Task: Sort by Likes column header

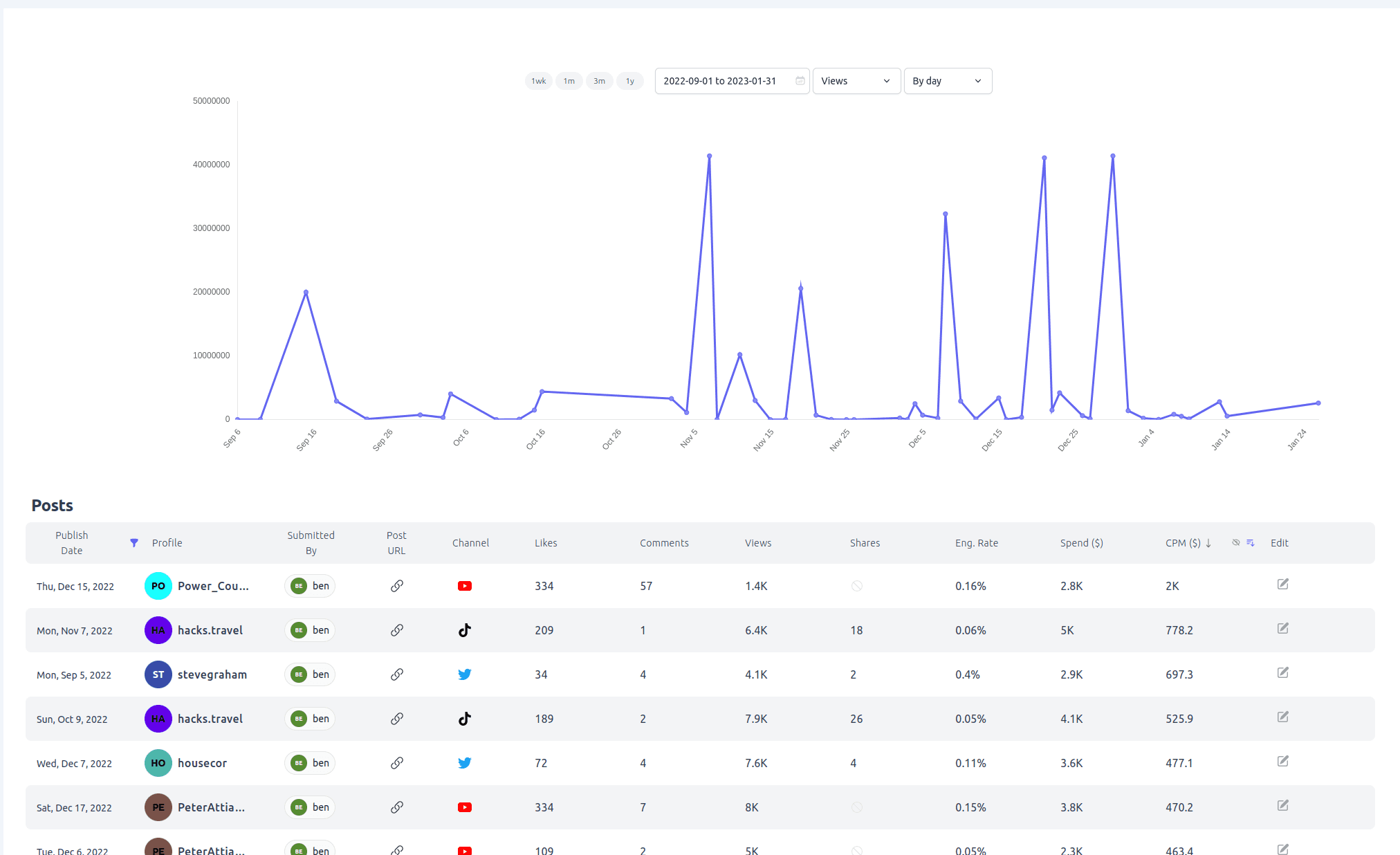Action: pos(546,543)
